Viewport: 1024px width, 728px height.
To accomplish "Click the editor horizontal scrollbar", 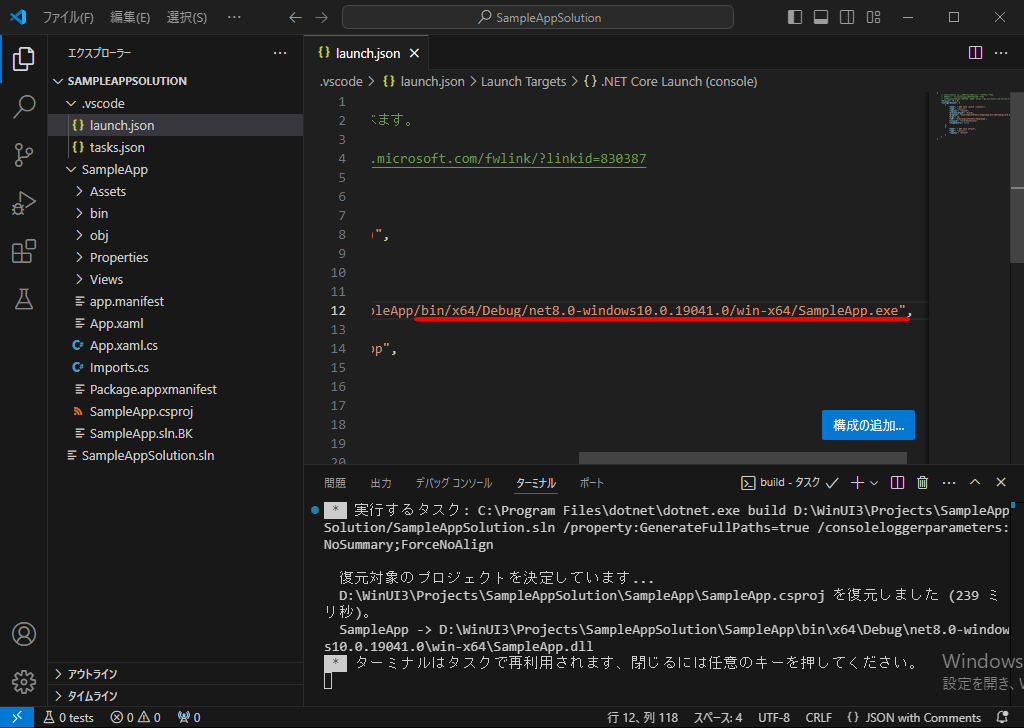I will (x=743, y=458).
